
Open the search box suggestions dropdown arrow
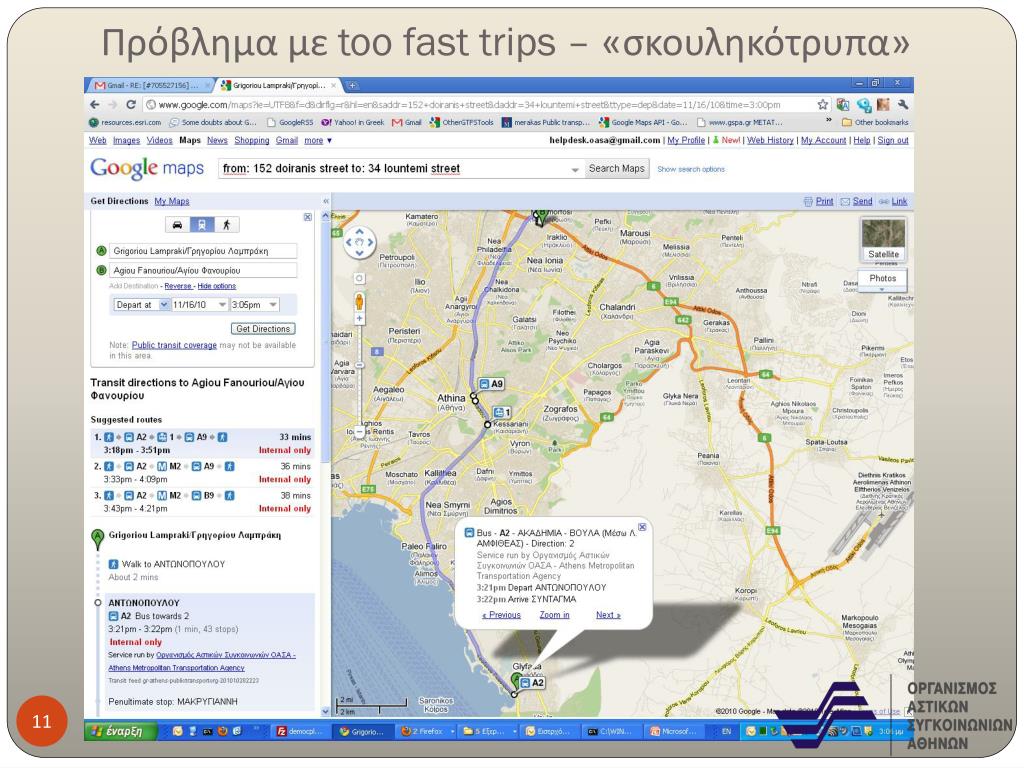coord(575,169)
